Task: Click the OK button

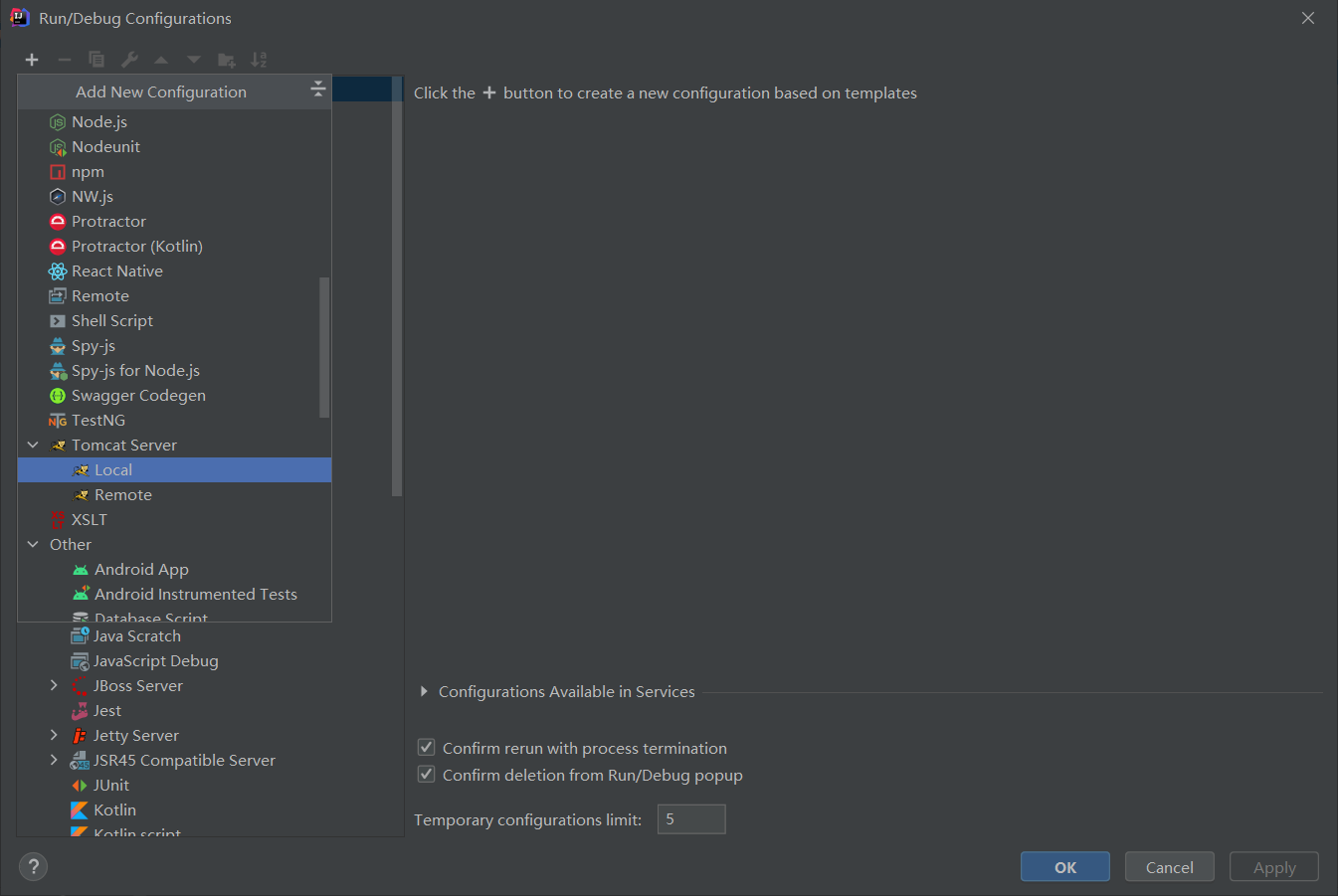Action: tap(1065, 867)
